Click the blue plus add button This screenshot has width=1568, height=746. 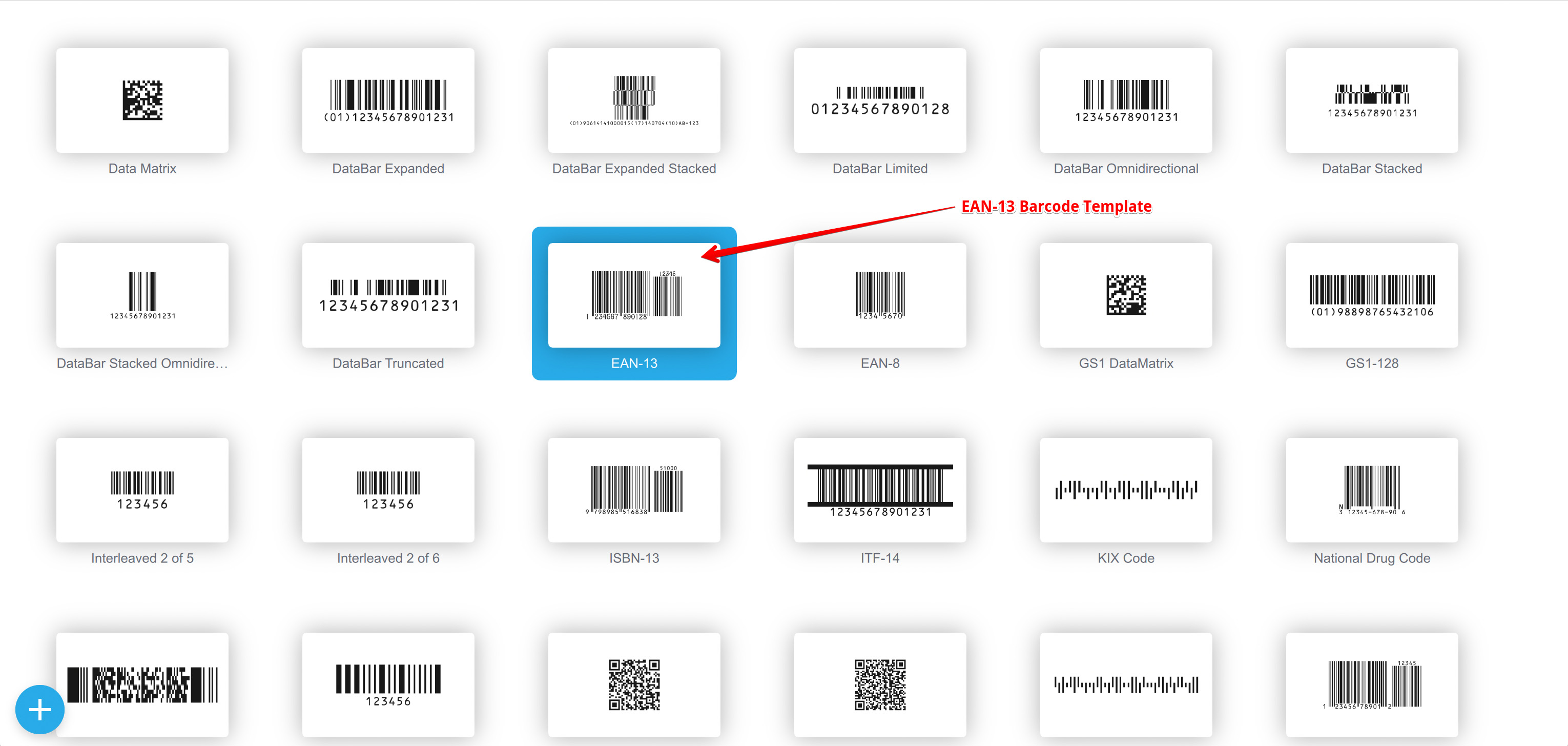39,710
